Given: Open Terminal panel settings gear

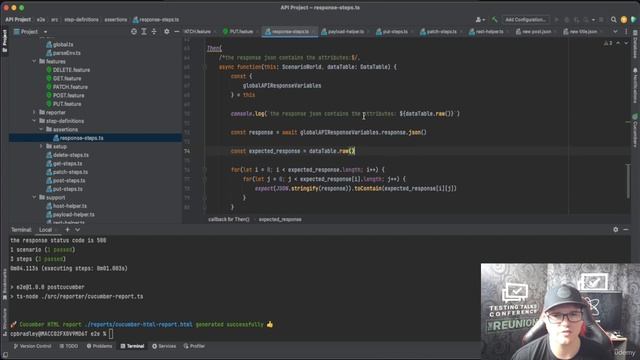Looking at the screenshot, I should click(616, 230).
